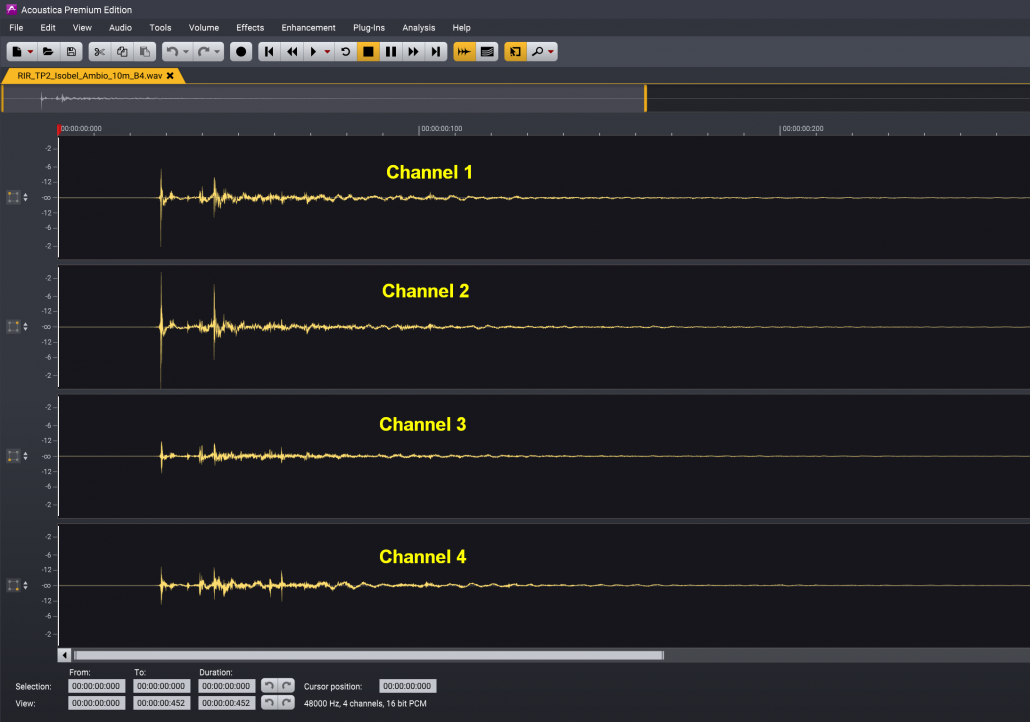Click the selection undo button in Selection row
This screenshot has height=722, width=1030.
point(268,686)
